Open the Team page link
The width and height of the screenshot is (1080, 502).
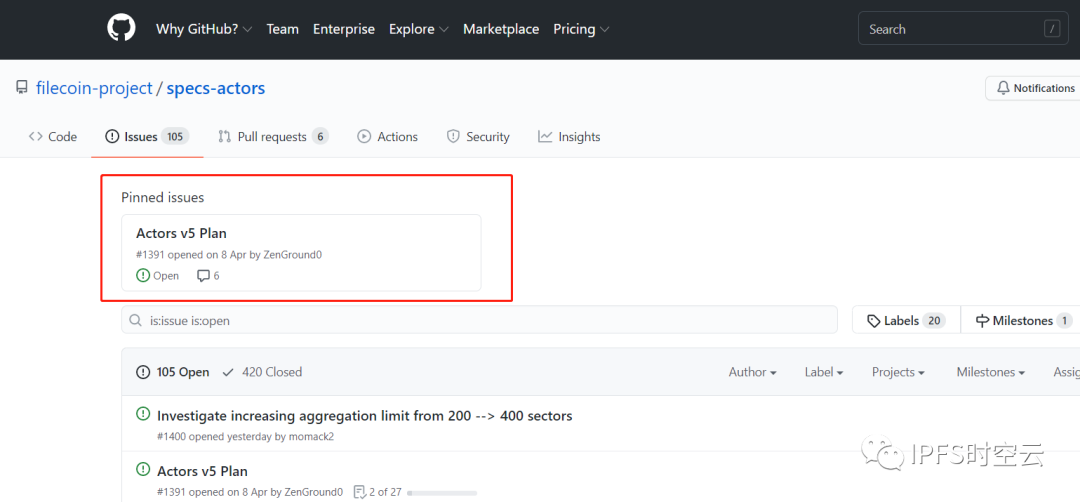pos(282,29)
